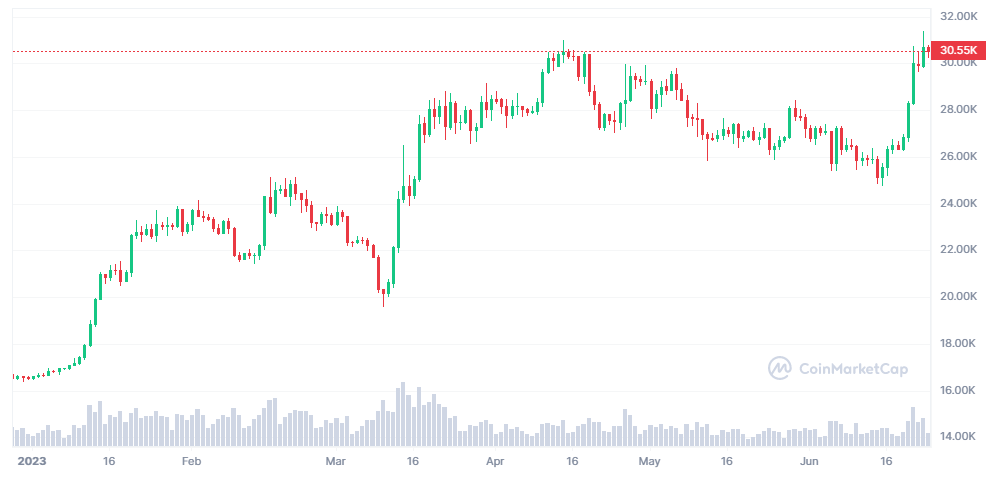Click the red 30.55K current price tag
Image resolution: width=998 pixels, height=479 pixels.
tap(958, 50)
